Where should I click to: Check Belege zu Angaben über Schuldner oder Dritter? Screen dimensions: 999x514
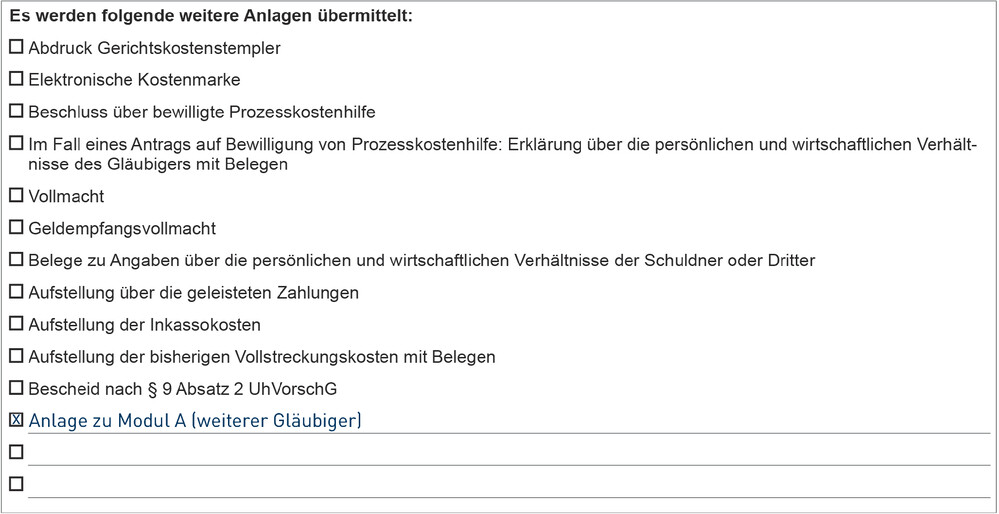point(16,260)
